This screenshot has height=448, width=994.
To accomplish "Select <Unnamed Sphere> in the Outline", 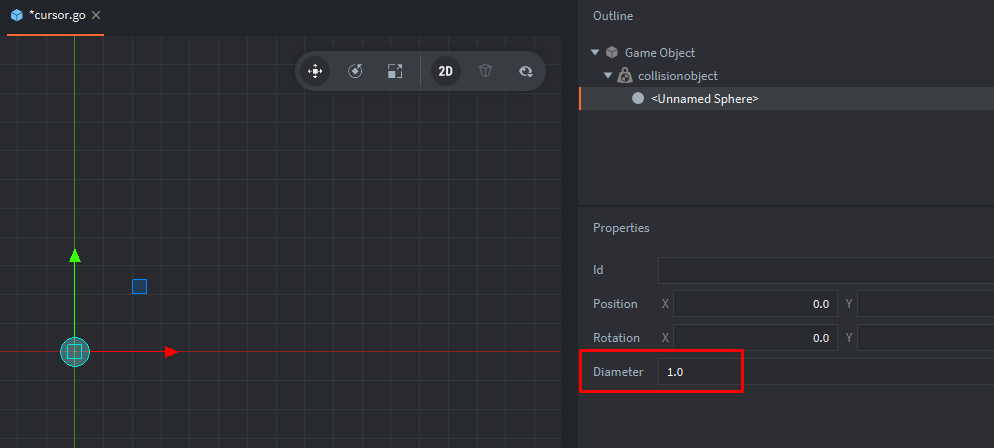I will (704, 98).
